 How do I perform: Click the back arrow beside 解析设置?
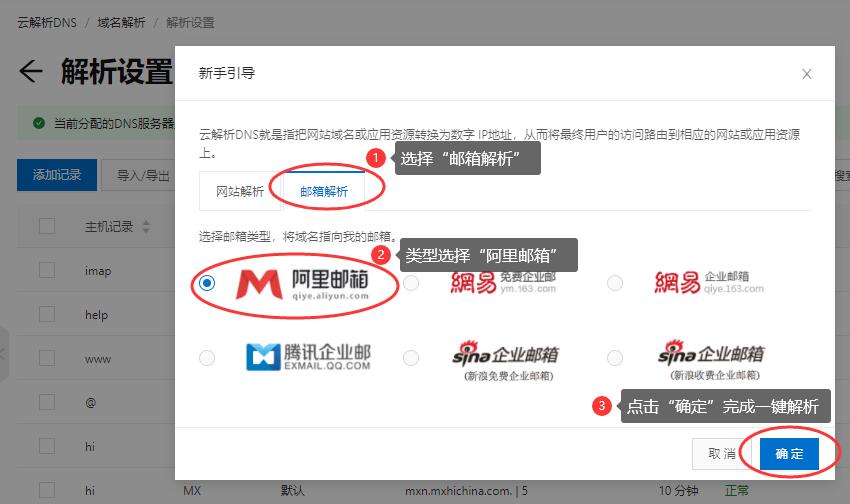pyautogui.click(x=31, y=71)
